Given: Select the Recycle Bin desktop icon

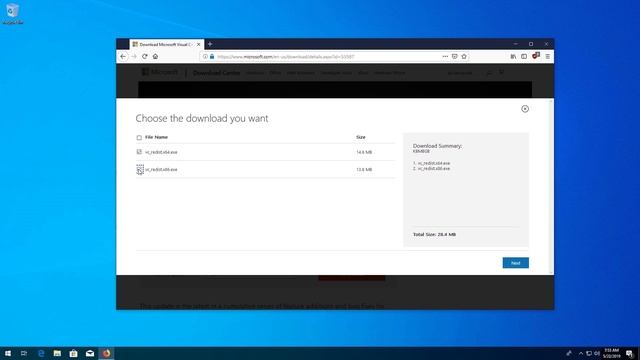Looking at the screenshot, I should click(x=12, y=13).
